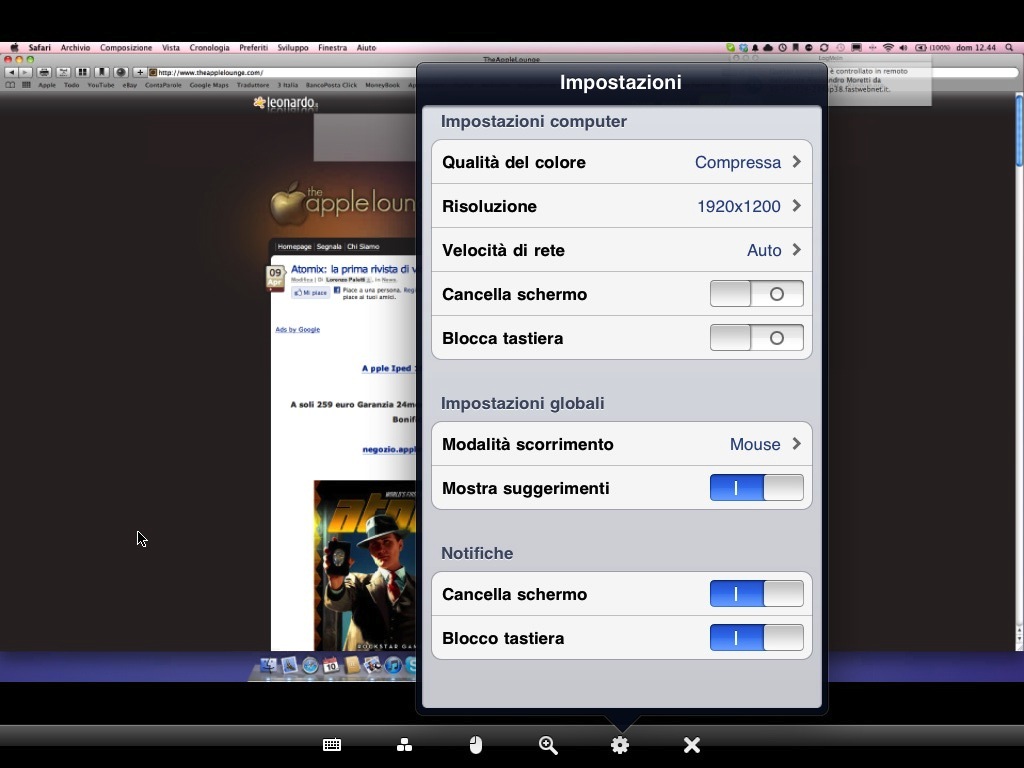Click the plus add-bookmark button
The image size is (1024, 768).
click(140, 72)
